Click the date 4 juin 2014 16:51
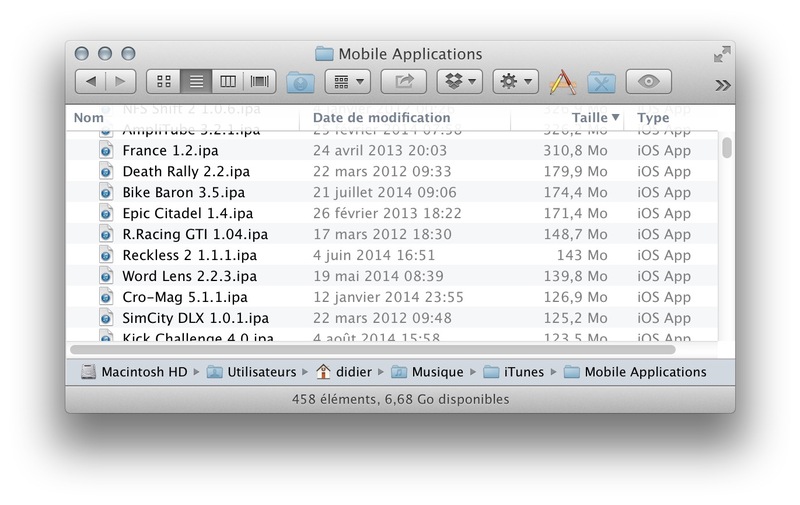800x505 pixels. point(374,256)
